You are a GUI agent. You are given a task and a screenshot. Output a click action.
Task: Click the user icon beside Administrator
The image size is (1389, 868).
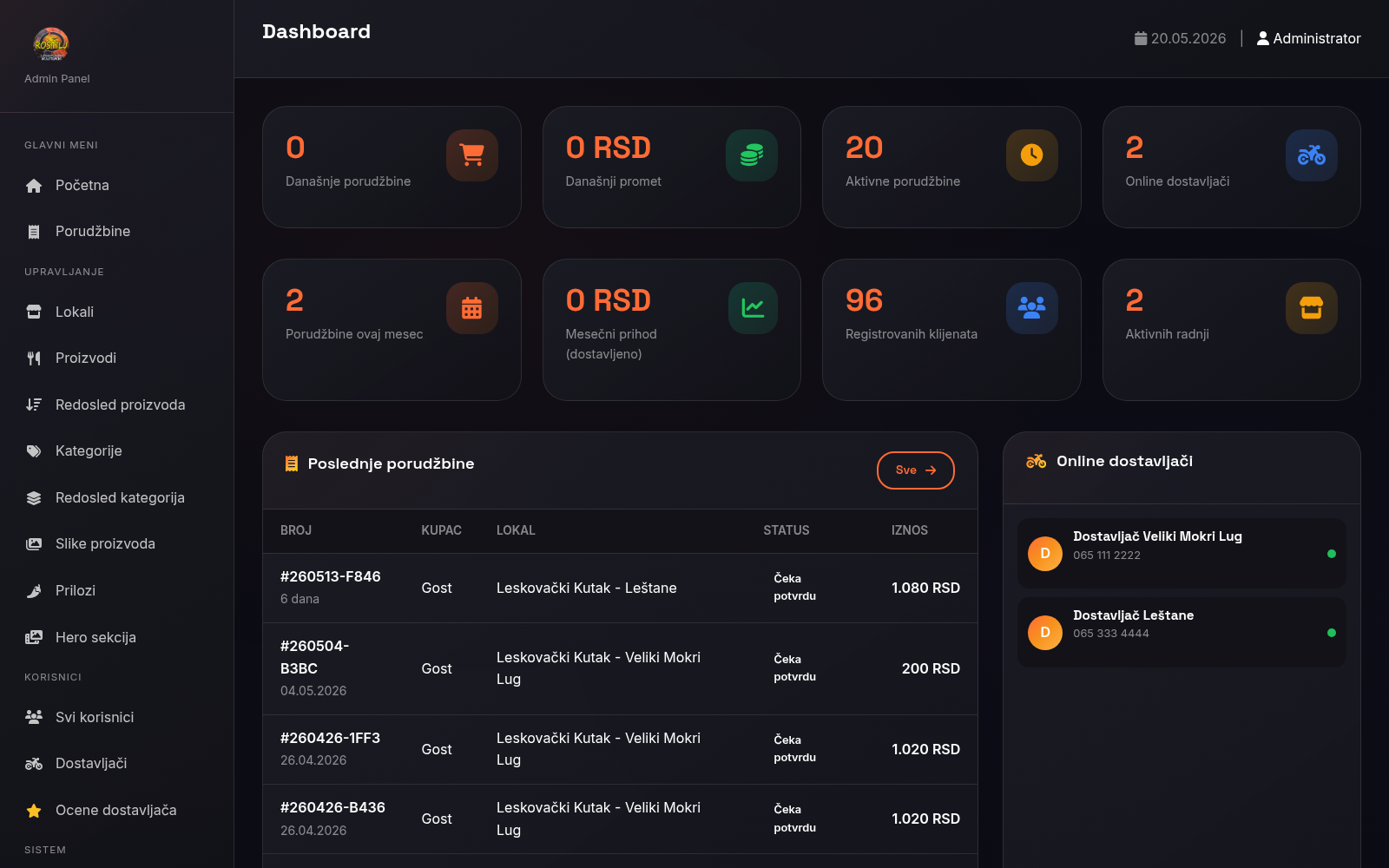coord(1263,38)
